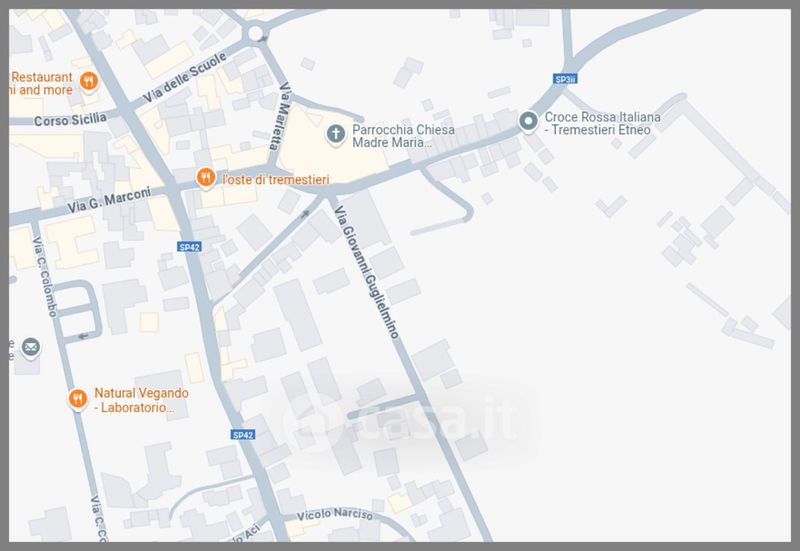
Task: Click the Via delle Scuole label
Action: 184,78
